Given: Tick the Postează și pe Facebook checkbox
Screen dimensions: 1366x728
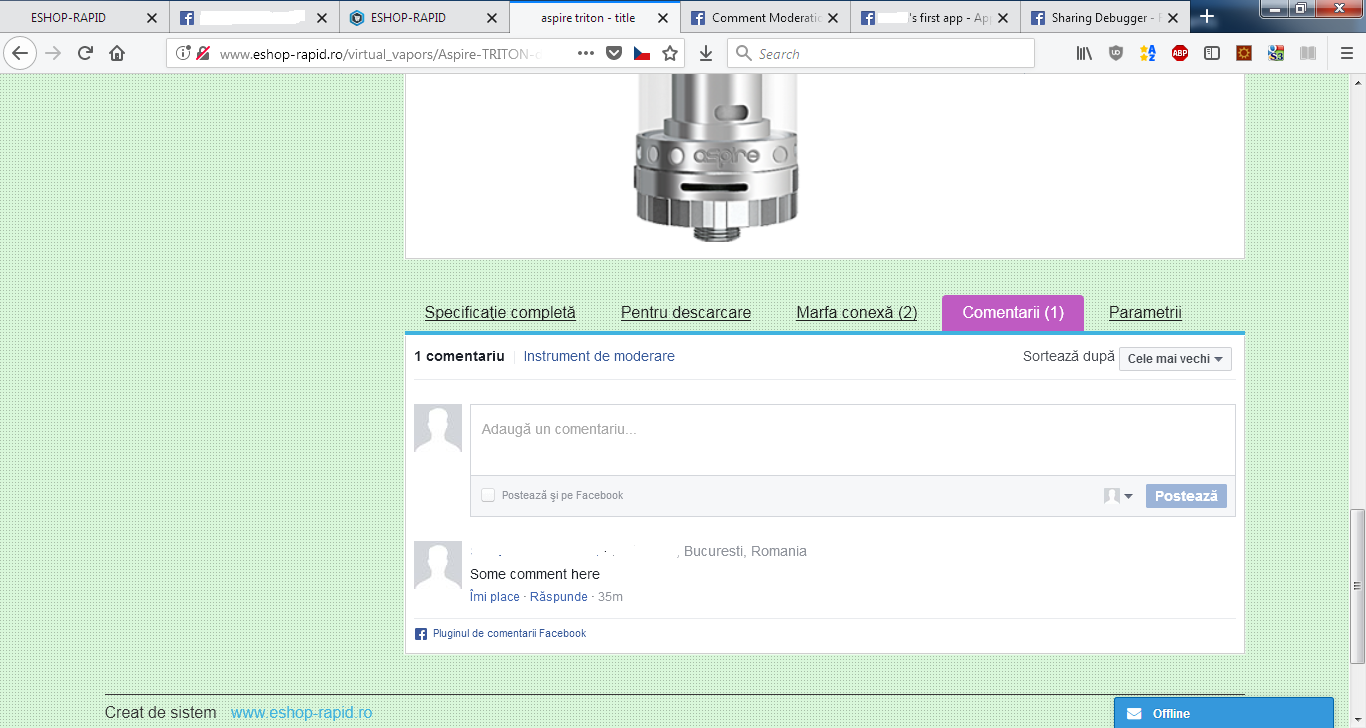Looking at the screenshot, I should point(488,495).
